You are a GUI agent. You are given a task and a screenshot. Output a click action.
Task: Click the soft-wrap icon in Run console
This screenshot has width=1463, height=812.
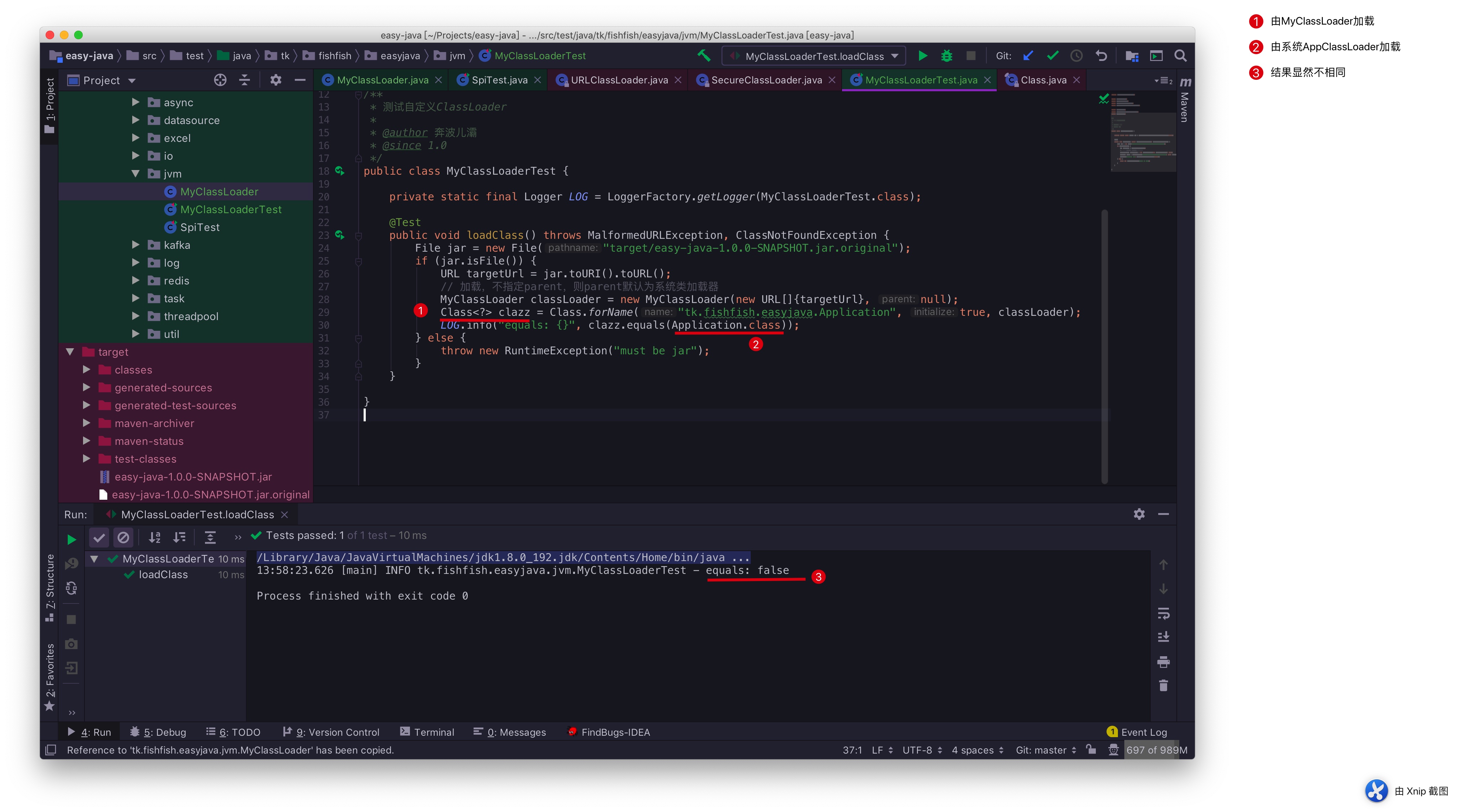(x=1163, y=613)
